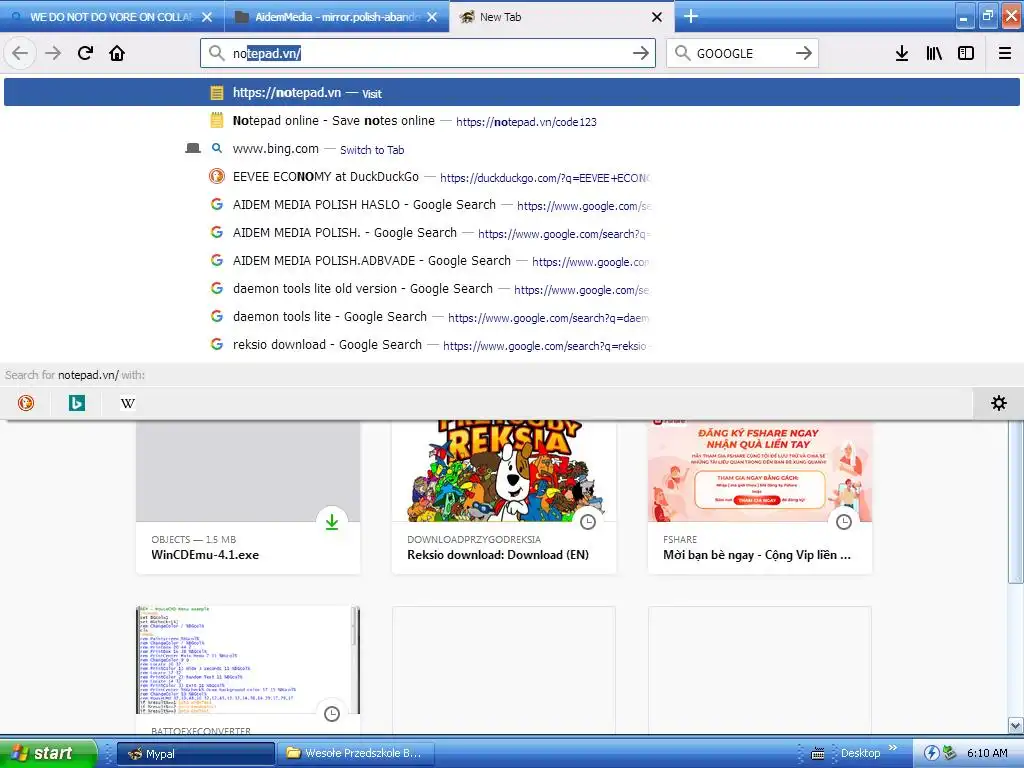This screenshot has width=1024, height=768.
Task: Select the New Tab tab
Action: (562, 17)
